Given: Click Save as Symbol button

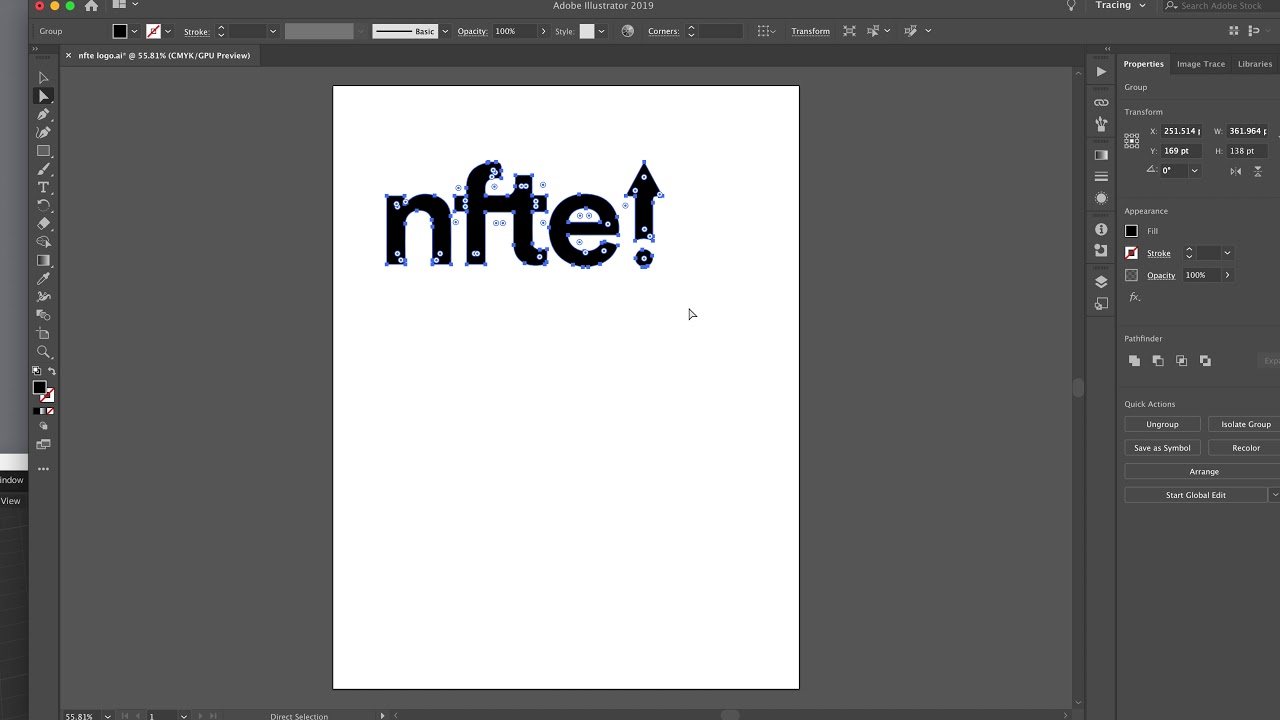Looking at the screenshot, I should coord(1162,448).
